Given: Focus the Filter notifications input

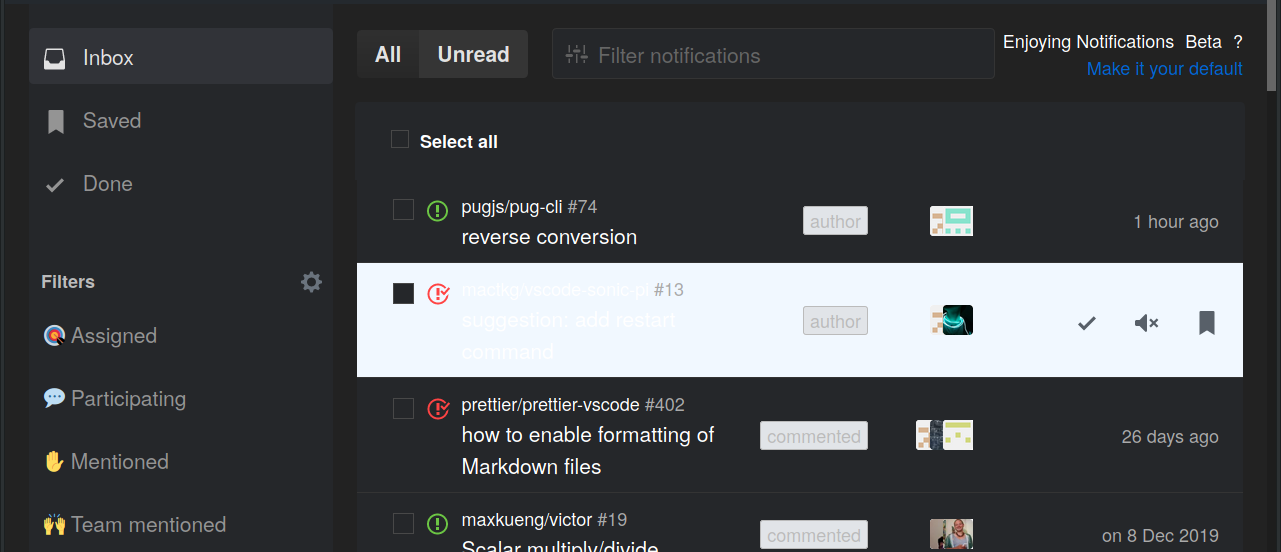Looking at the screenshot, I should point(773,54).
